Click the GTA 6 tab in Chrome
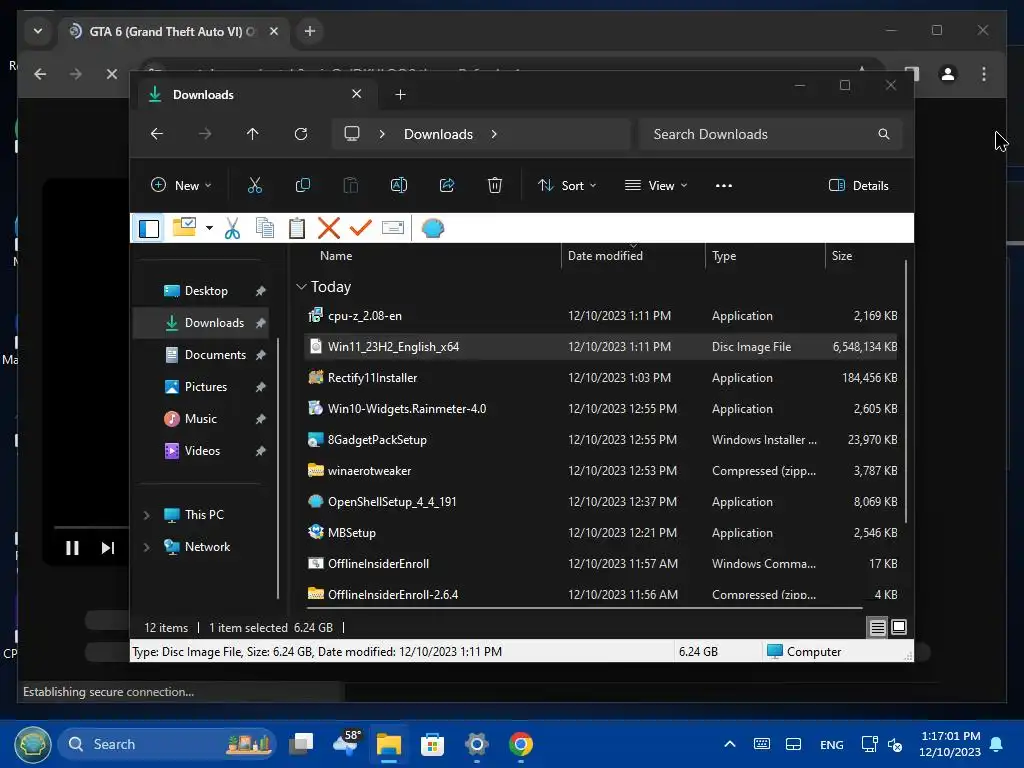The height and width of the screenshot is (768, 1024). click(x=173, y=31)
